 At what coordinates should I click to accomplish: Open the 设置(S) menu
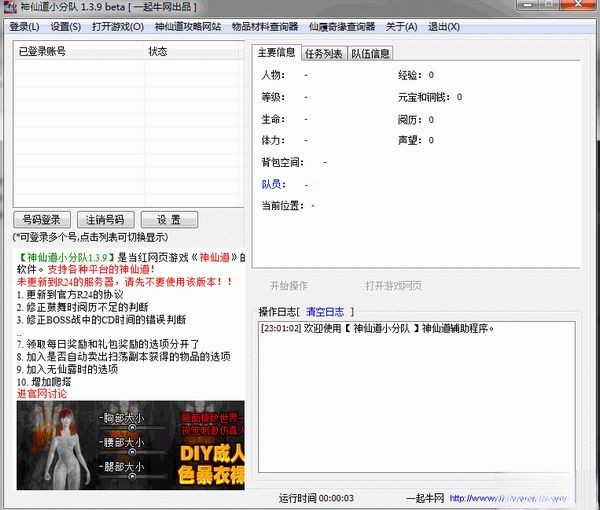click(66, 27)
